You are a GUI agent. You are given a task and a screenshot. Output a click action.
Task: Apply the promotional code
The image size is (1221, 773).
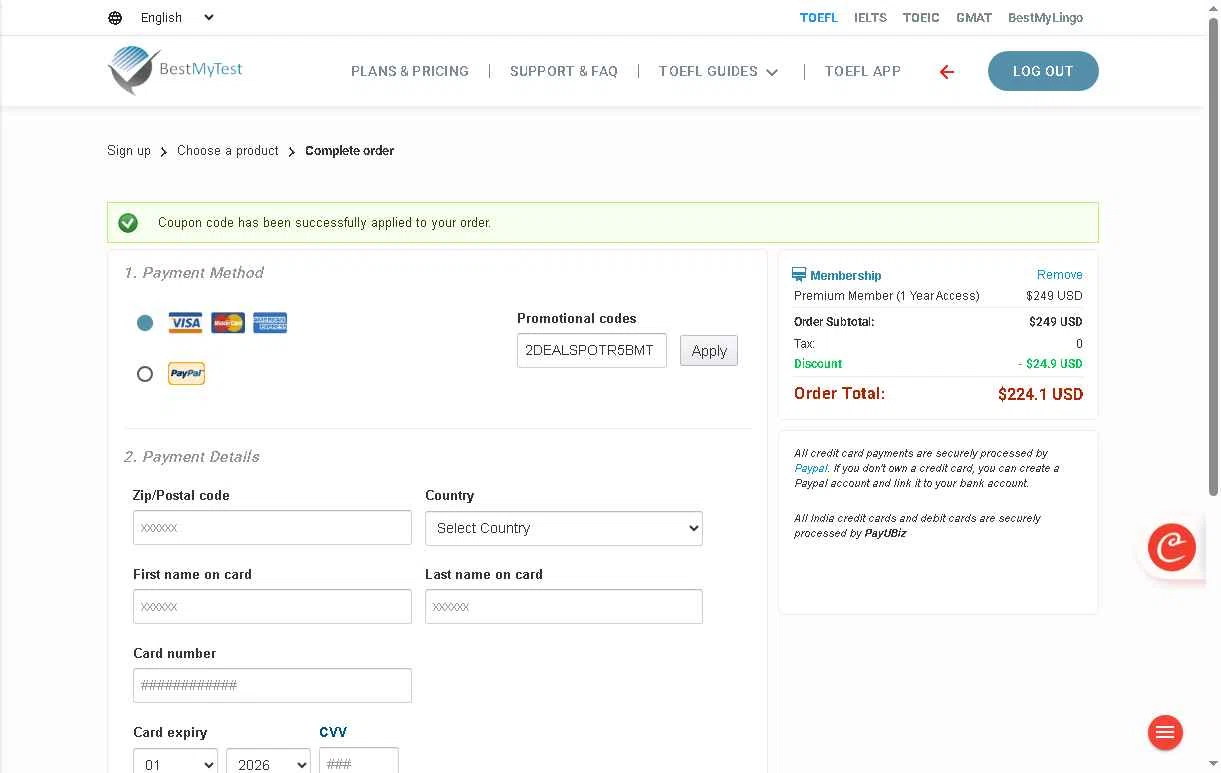pyautogui.click(x=709, y=351)
